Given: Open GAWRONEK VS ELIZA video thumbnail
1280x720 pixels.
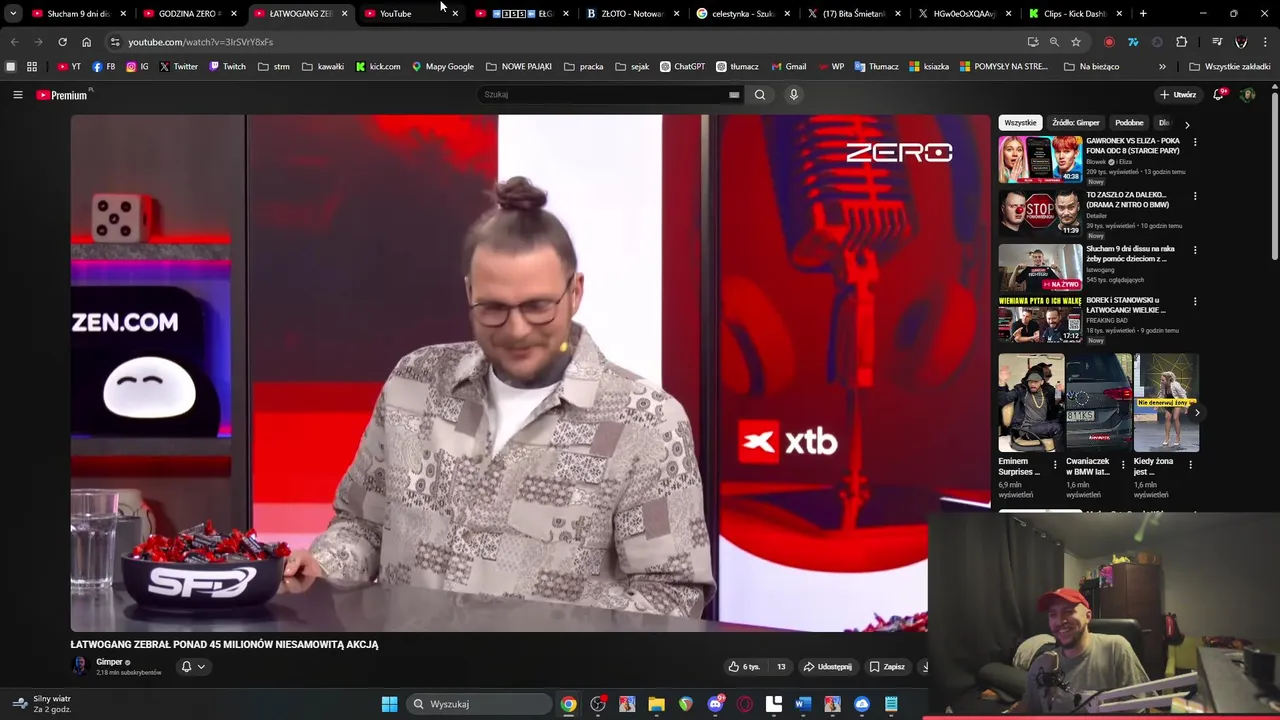Looking at the screenshot, I should [1040, 159].
